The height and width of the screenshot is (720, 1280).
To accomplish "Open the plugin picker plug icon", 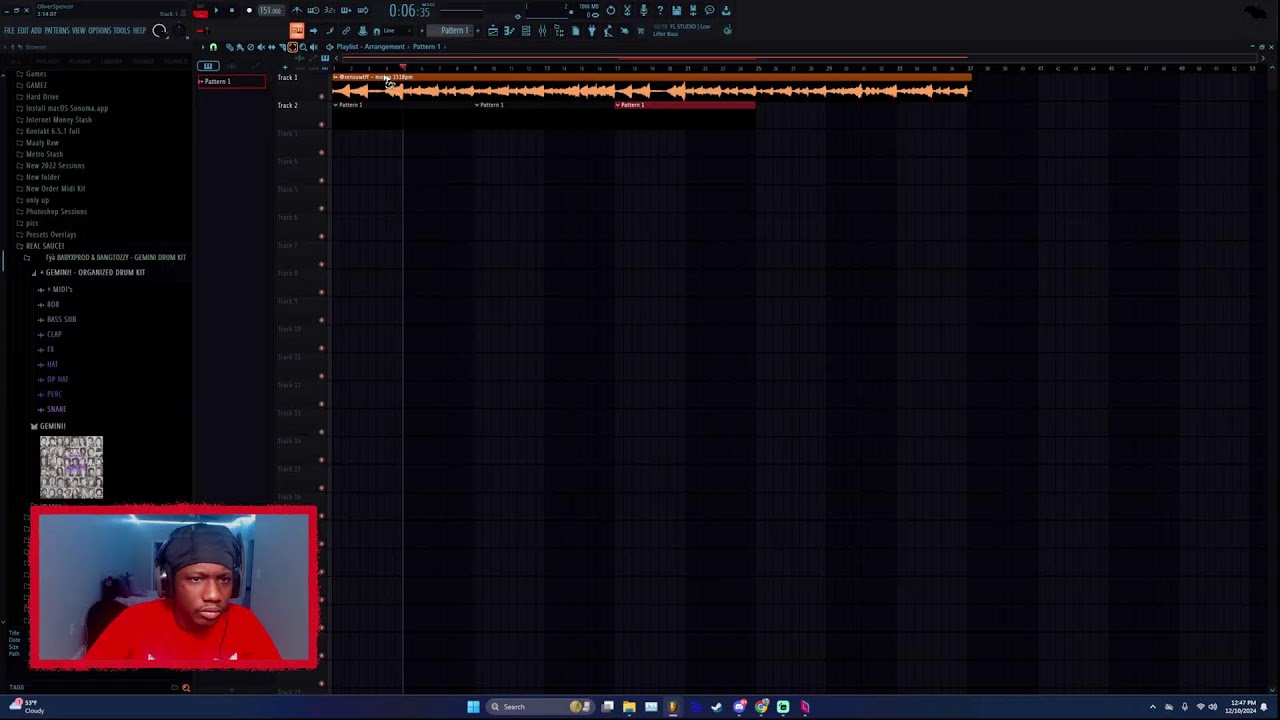I will [592, 31].
